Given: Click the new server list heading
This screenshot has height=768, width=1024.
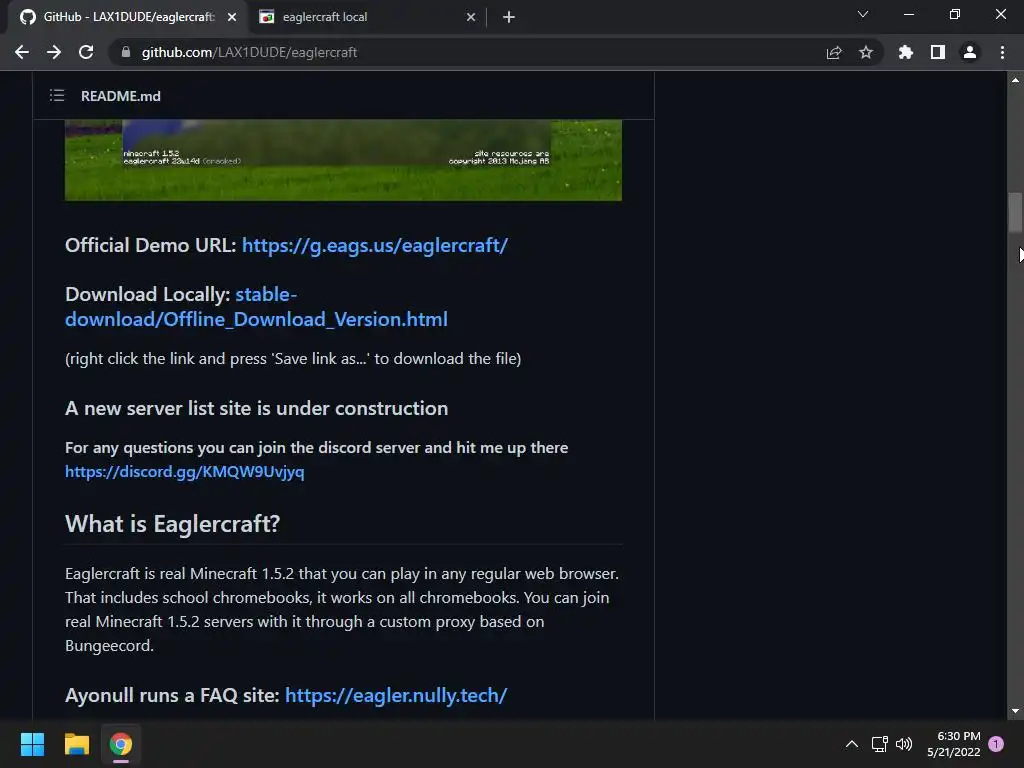Looking at the screenshot, I should coord(257,408).
